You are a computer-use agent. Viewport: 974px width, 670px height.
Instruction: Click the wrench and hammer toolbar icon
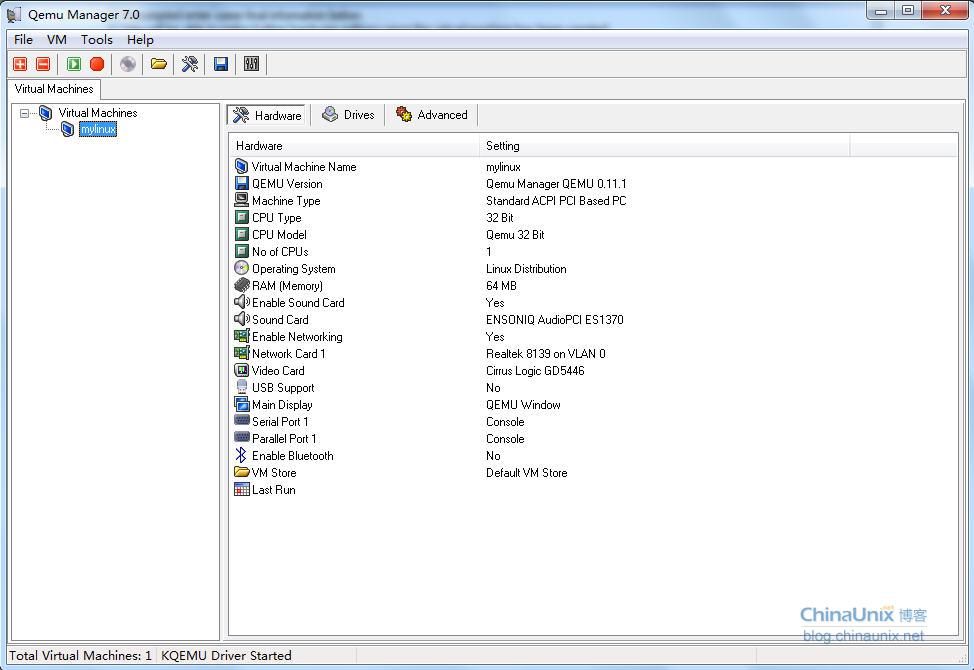click(189, 64)
